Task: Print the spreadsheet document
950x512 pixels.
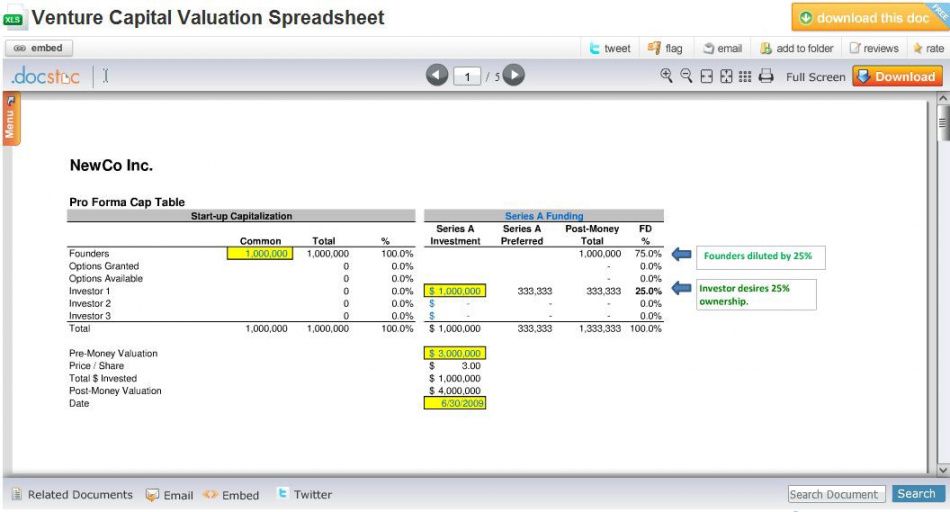Action: click(x=766, y=76)
